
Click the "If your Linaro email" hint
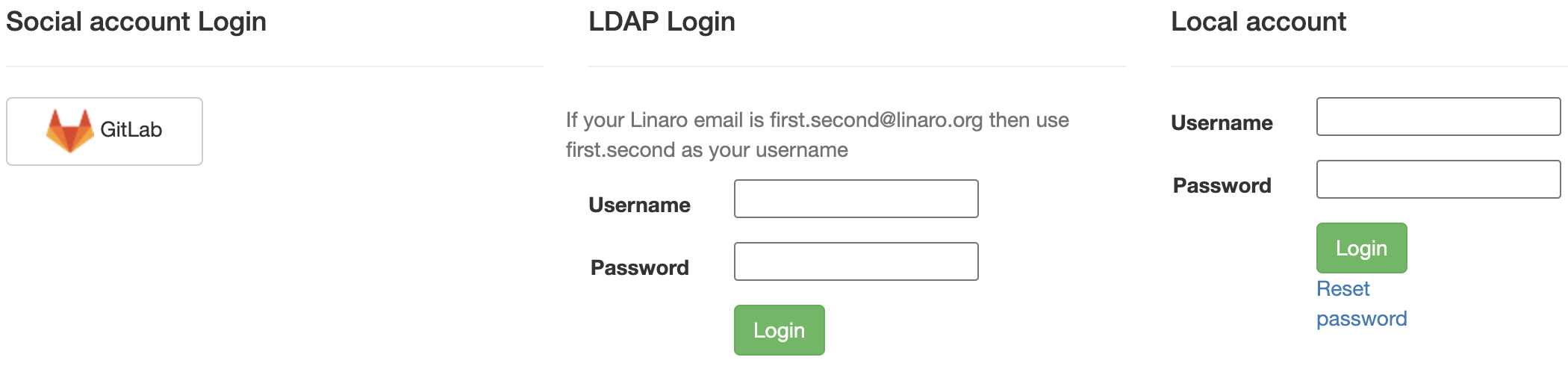(665, 120)
